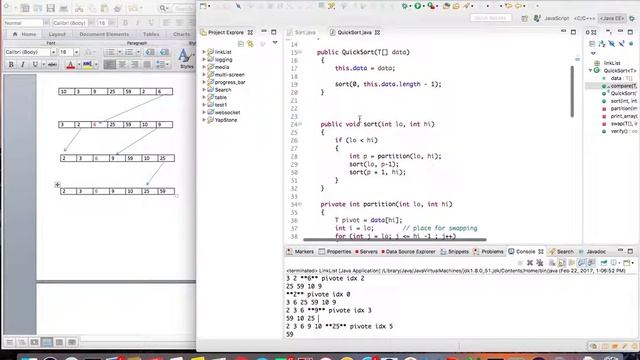
Task: Expand the linkList project node
Action: coord(204,52)
